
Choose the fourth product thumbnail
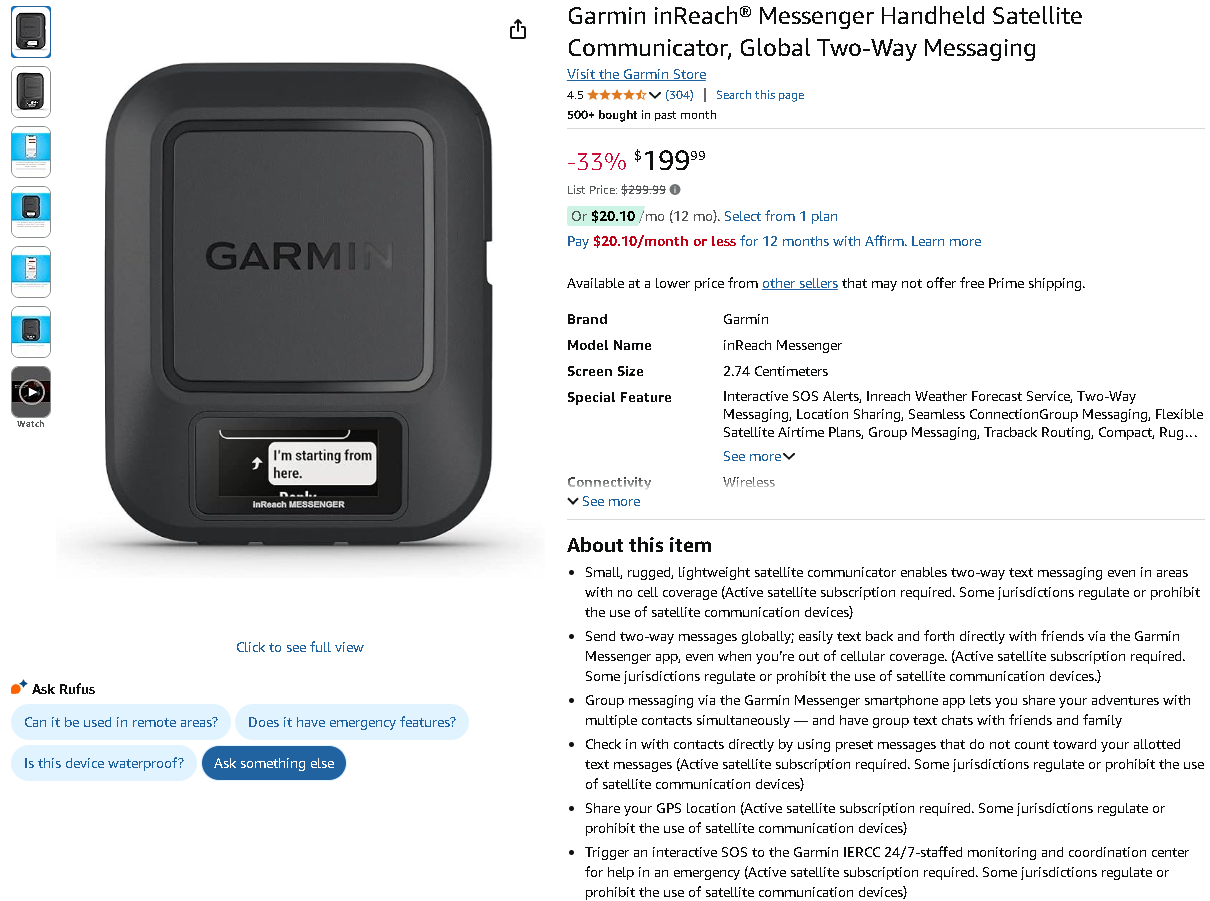pos(31,212)
